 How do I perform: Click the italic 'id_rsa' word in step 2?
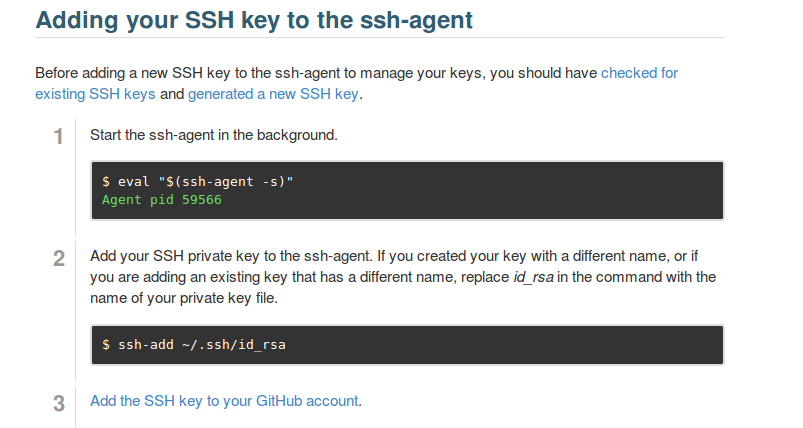[531, 276]
